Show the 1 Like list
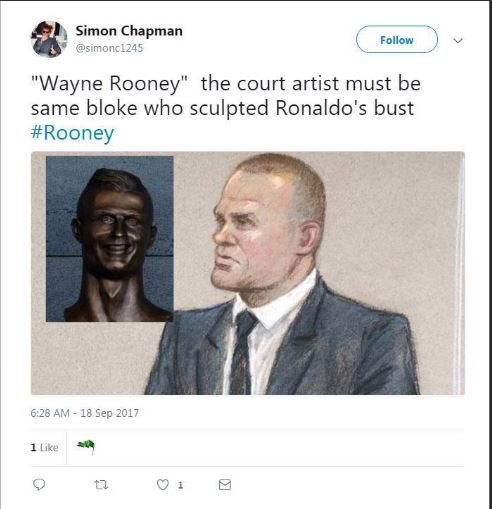This screenshot has width=492, height=509. [x=44, y=447]
